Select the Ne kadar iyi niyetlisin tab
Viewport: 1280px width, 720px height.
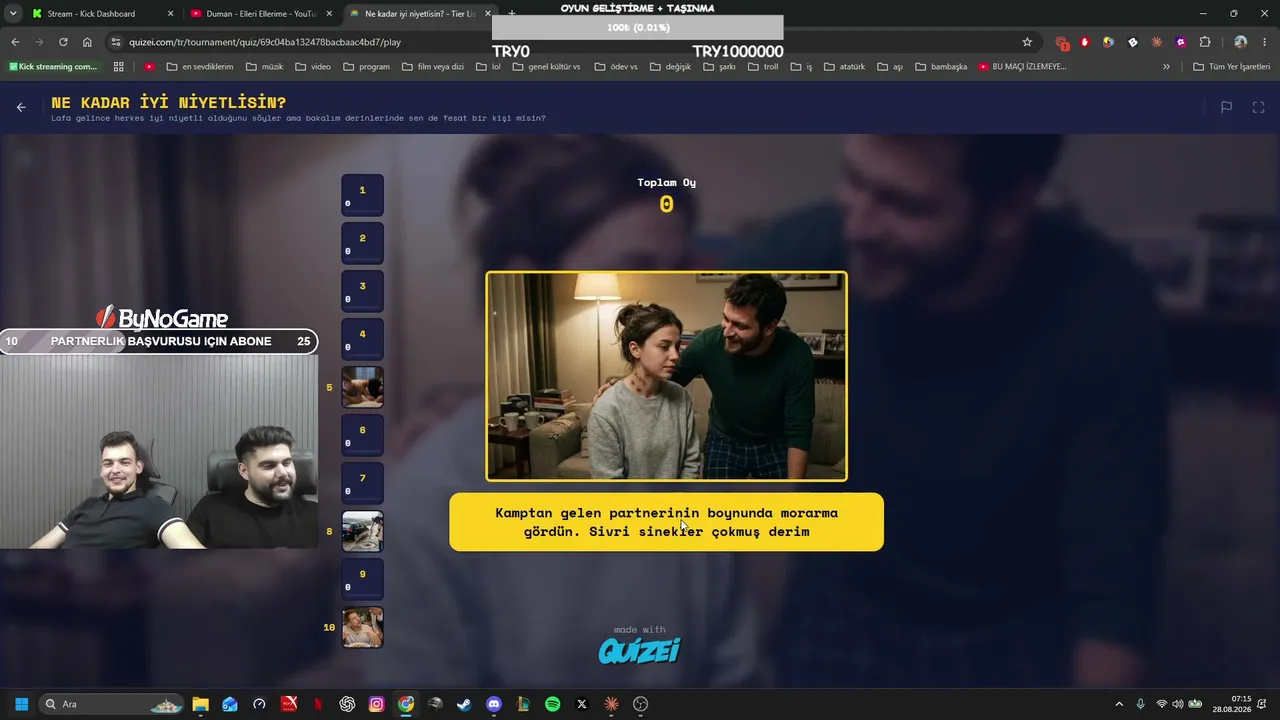[420, 14]
